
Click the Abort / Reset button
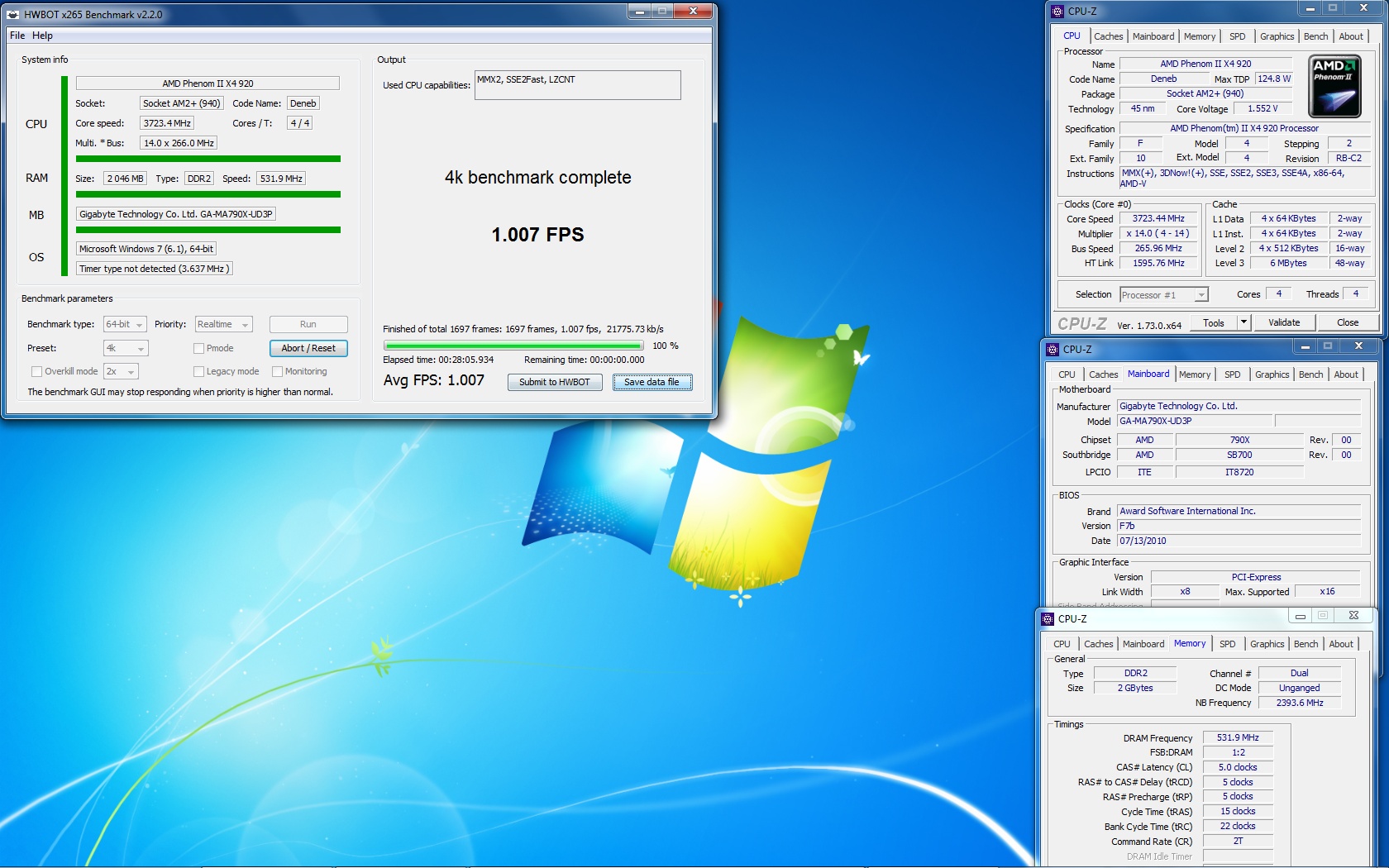(308, 348)
